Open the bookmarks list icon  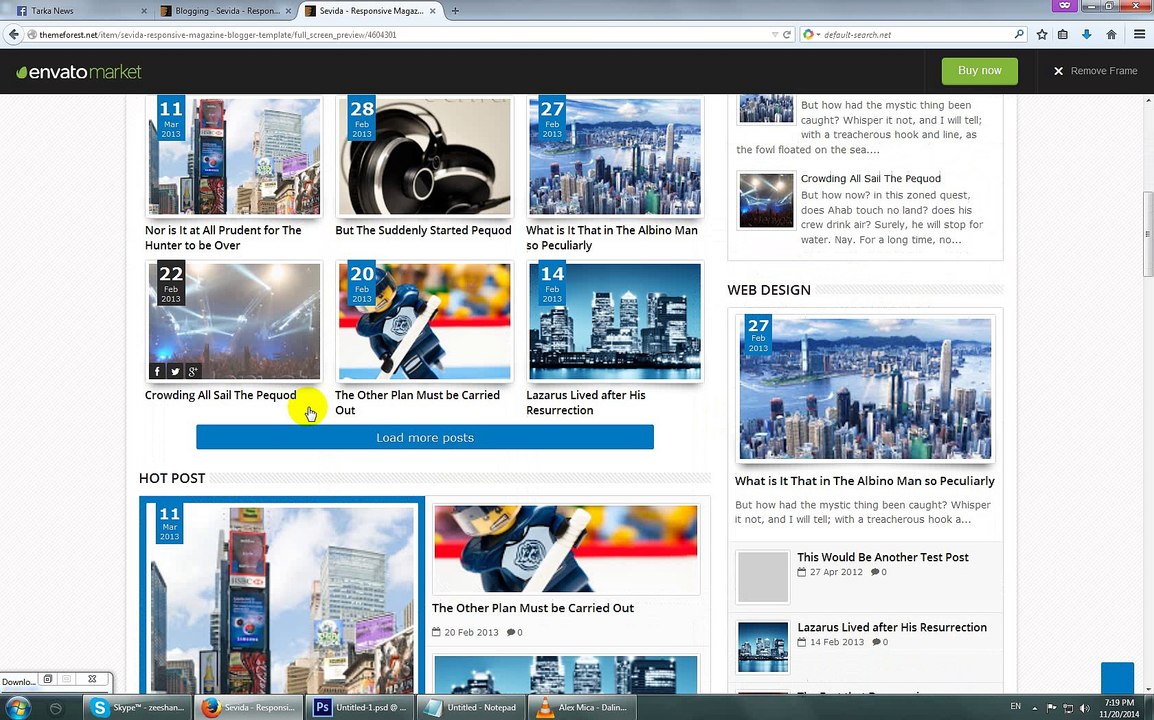pos(1063,35)
